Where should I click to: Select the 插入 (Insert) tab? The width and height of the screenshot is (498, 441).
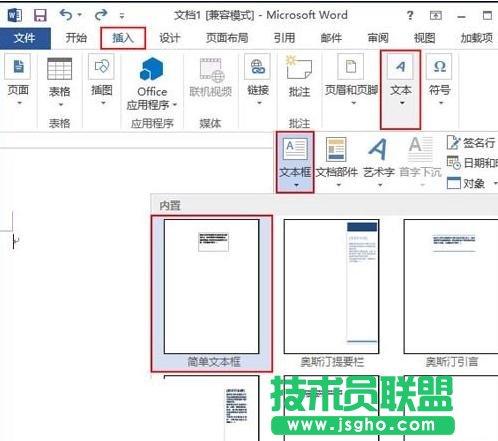coord(123,38)
